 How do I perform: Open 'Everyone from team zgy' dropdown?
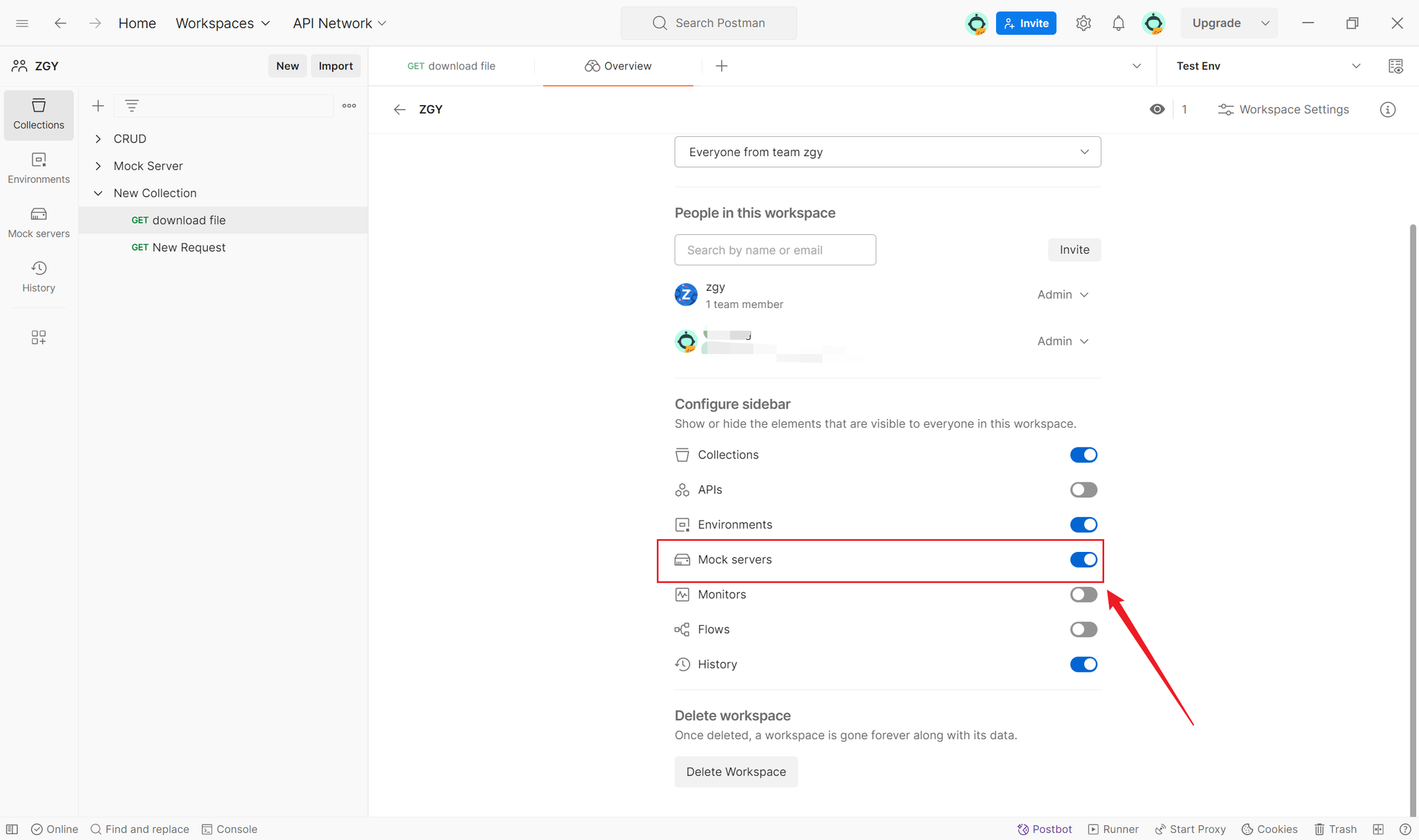point(888,152)
